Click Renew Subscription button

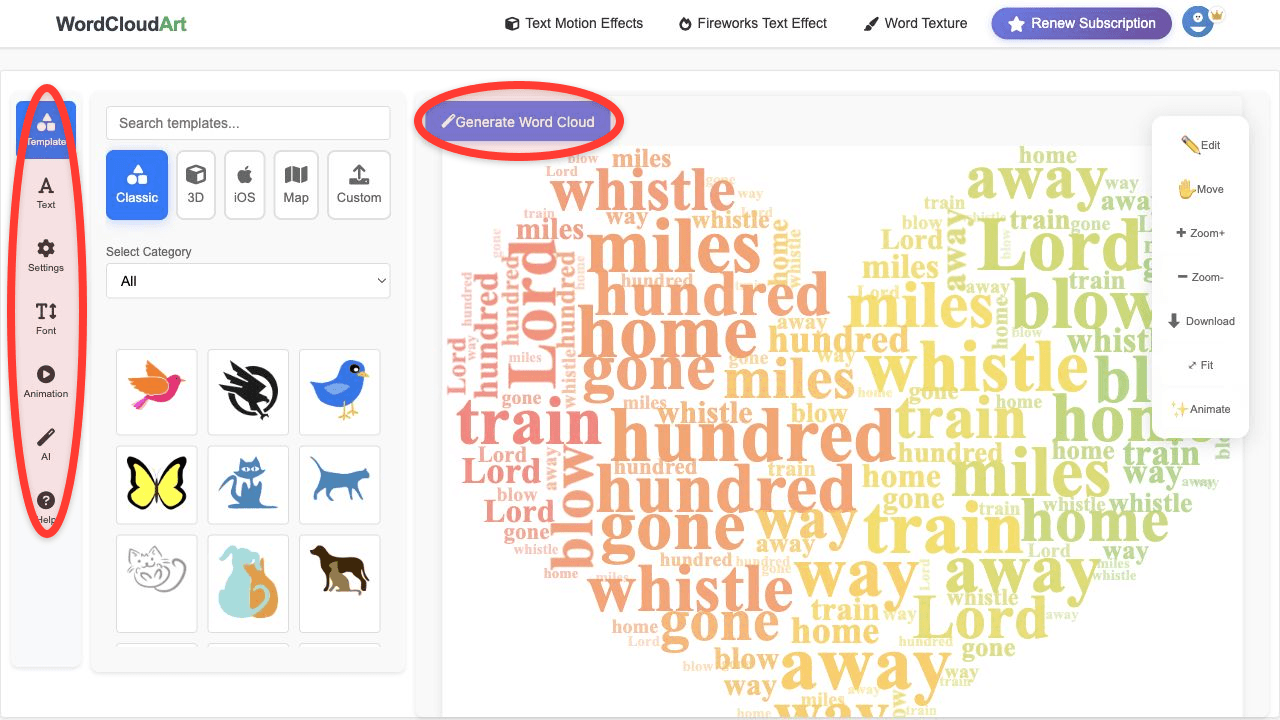click(1081, 24)
